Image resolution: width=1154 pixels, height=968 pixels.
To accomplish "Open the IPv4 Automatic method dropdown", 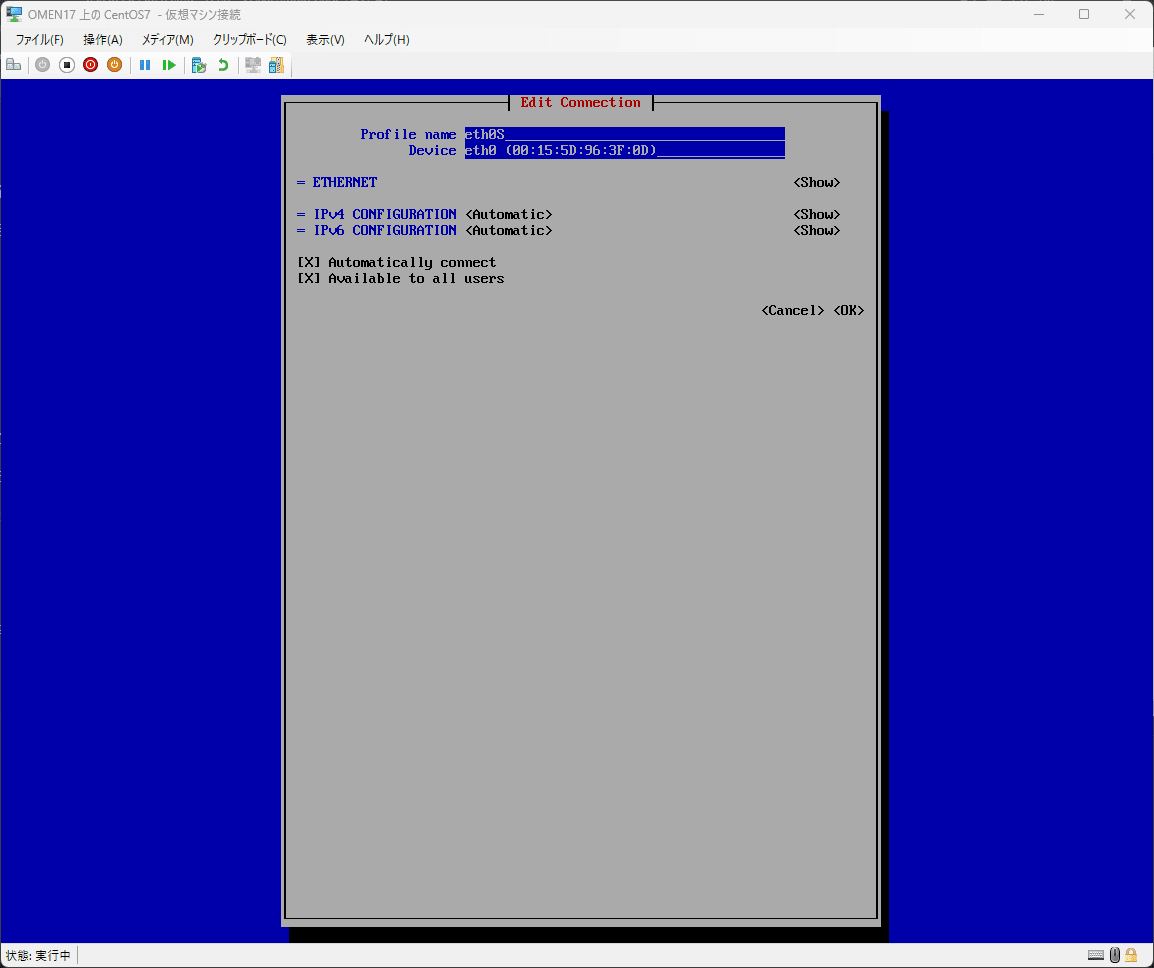I will (x=509, y=215).
